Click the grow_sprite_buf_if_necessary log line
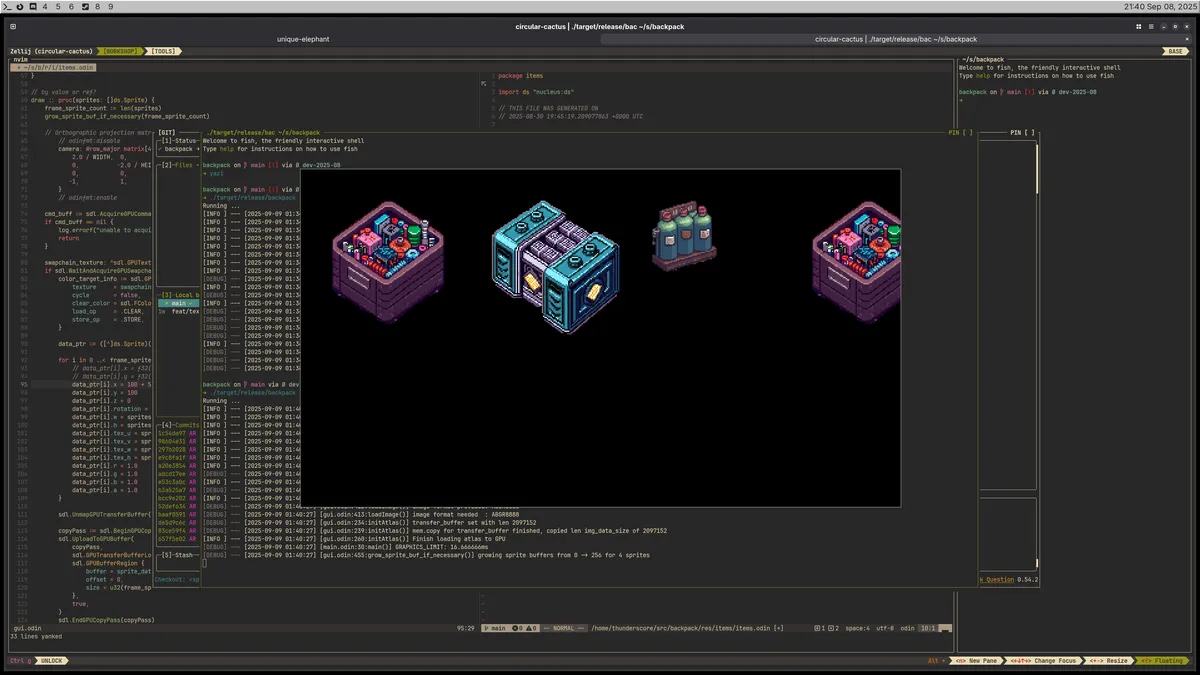Image resolution: width=1200 pixels, height=675 pixels. (x=426, y=555)
